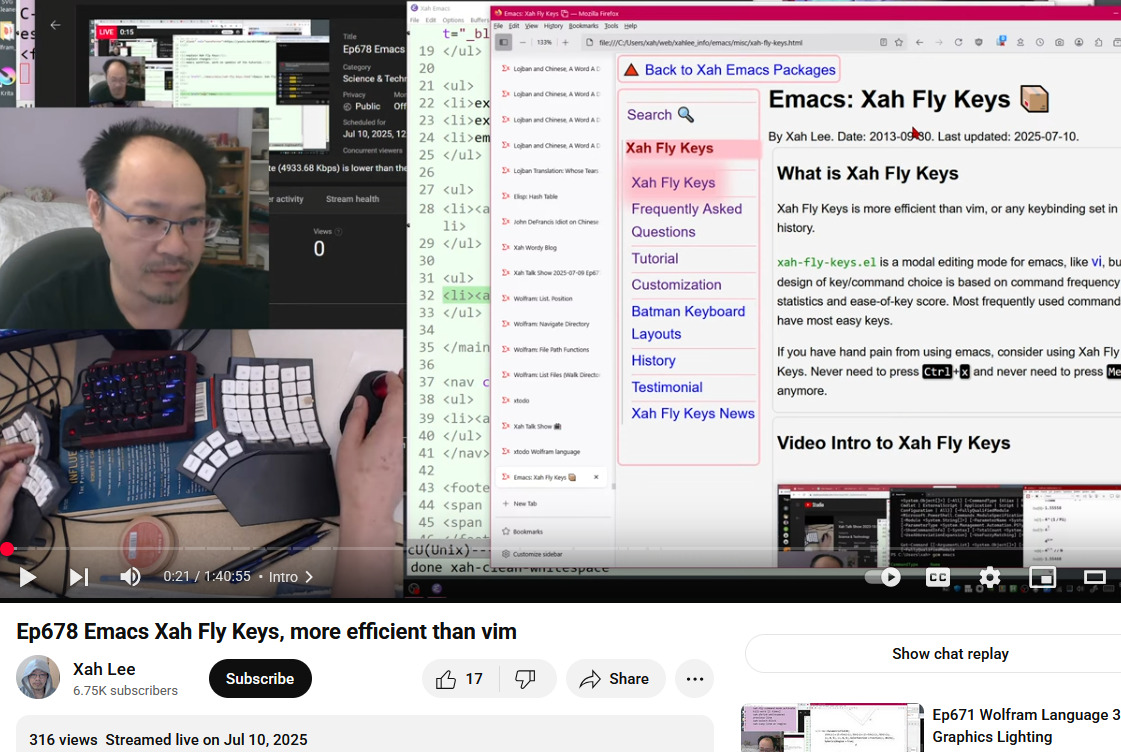Click the Firefox sidebar toggle in the video
1121x752 pixels.
[x=503, y=42]
